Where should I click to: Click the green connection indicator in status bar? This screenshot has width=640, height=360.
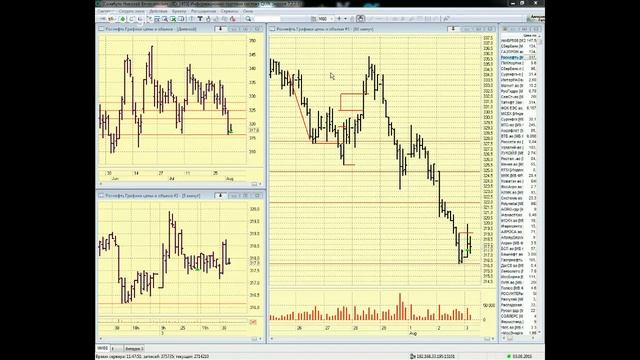pos(509,356)
